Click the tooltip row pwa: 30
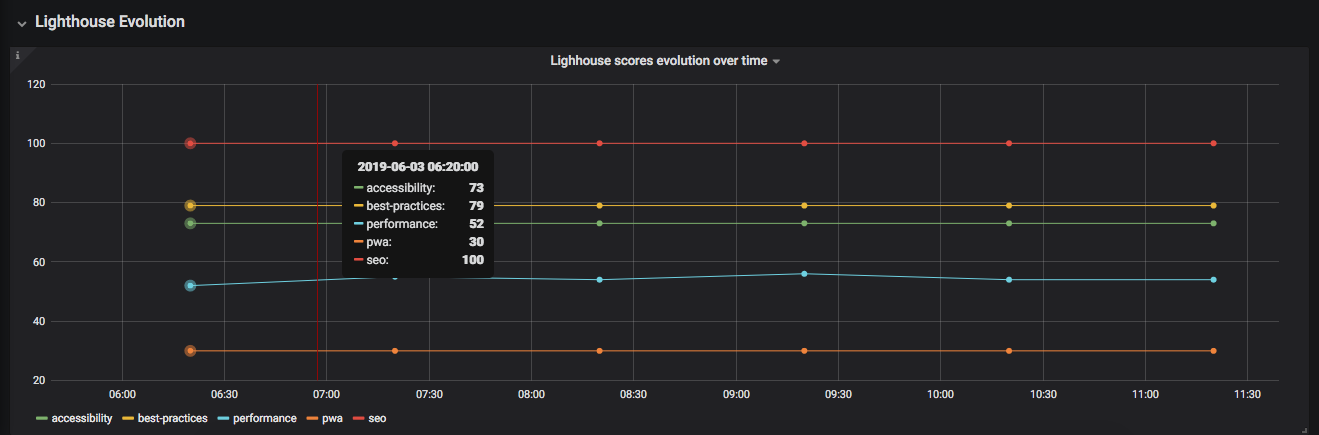Screen dimensions: 1319x435 tap(418, 242)
